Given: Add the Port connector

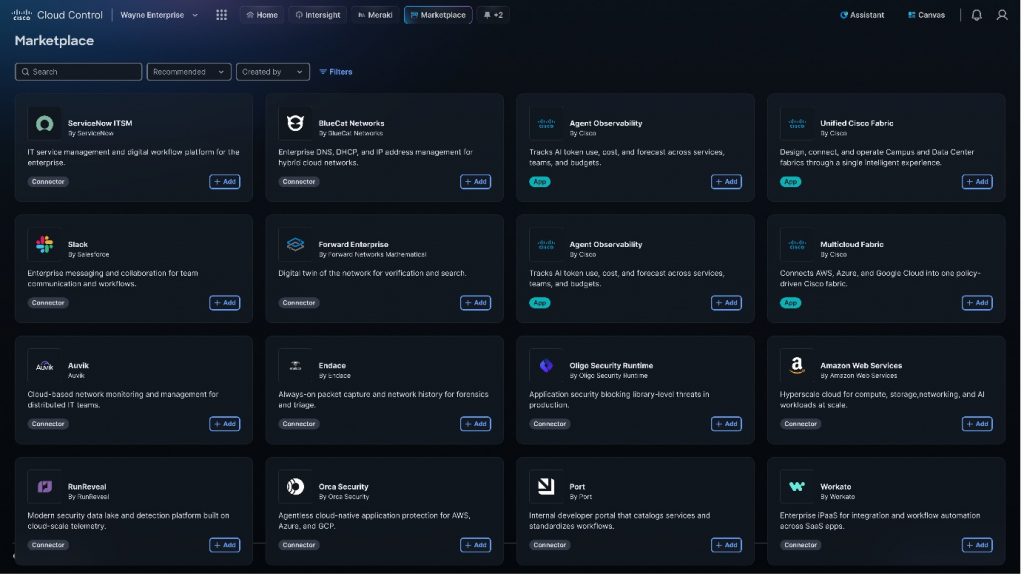Looking at the screenshot, I should pyautogui.click(x=728, y=547).
